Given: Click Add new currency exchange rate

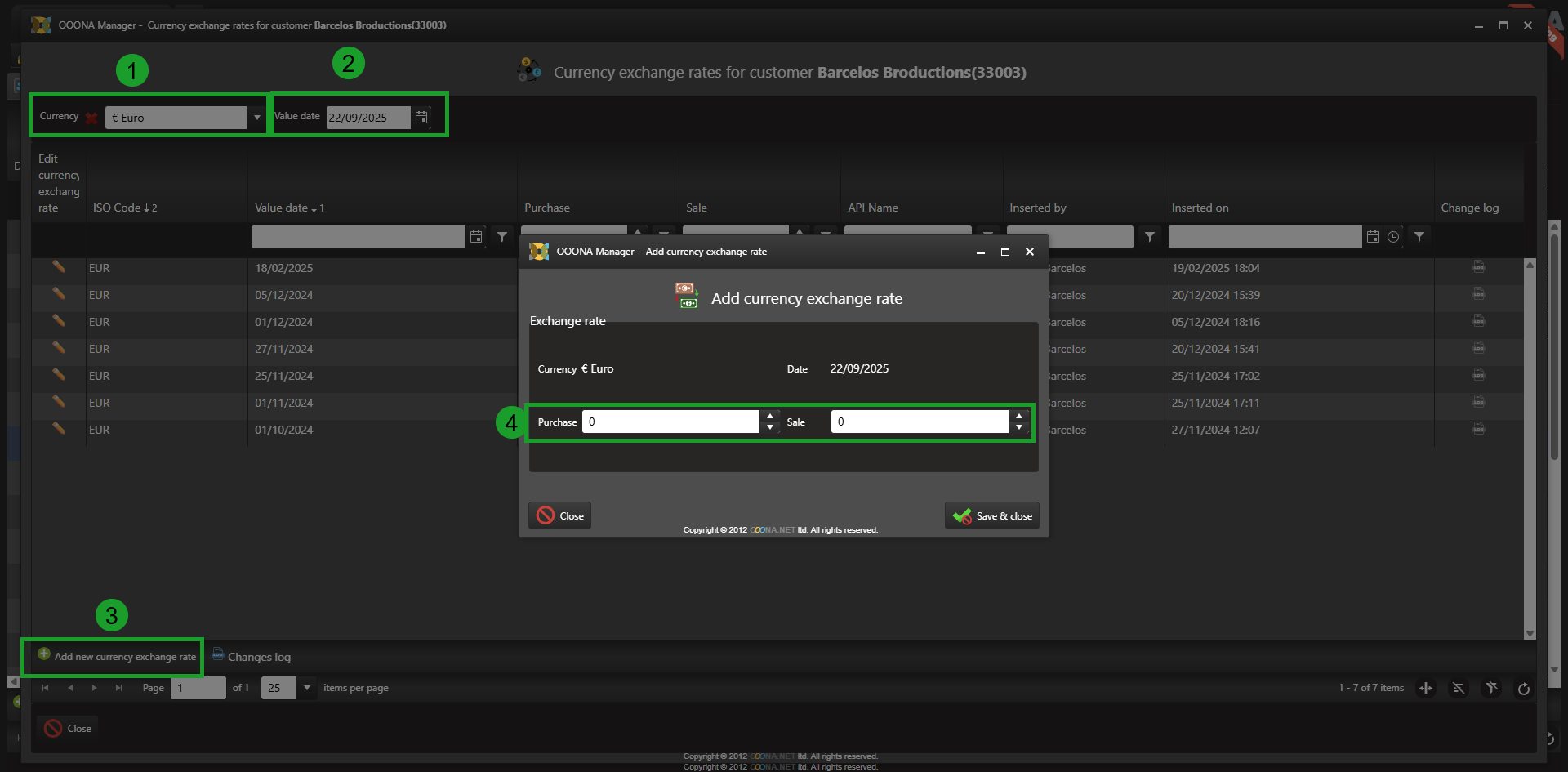Looking at the screenshot, I should click(117, 657).
